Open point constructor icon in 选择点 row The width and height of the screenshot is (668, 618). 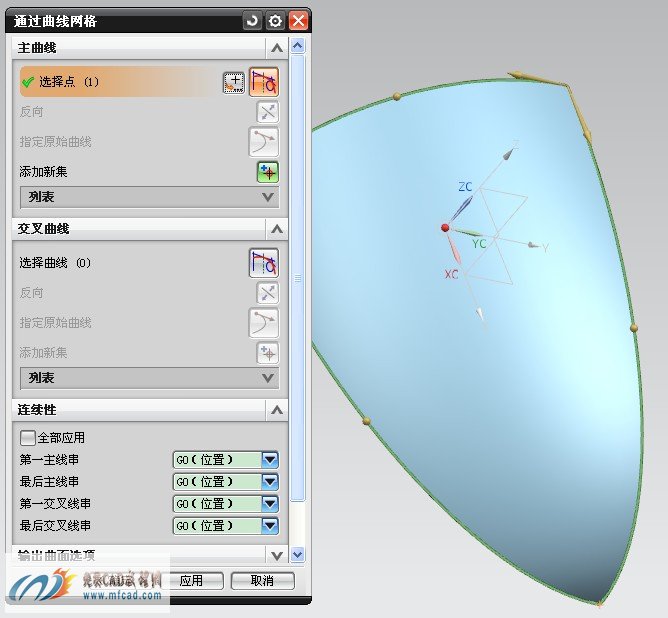point(234,82)
